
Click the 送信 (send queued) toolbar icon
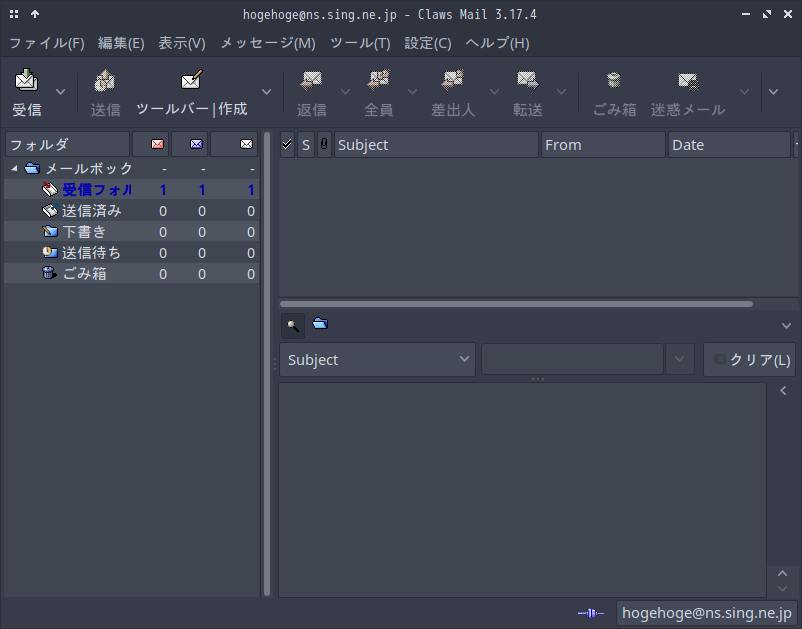(x=105, y=80)
